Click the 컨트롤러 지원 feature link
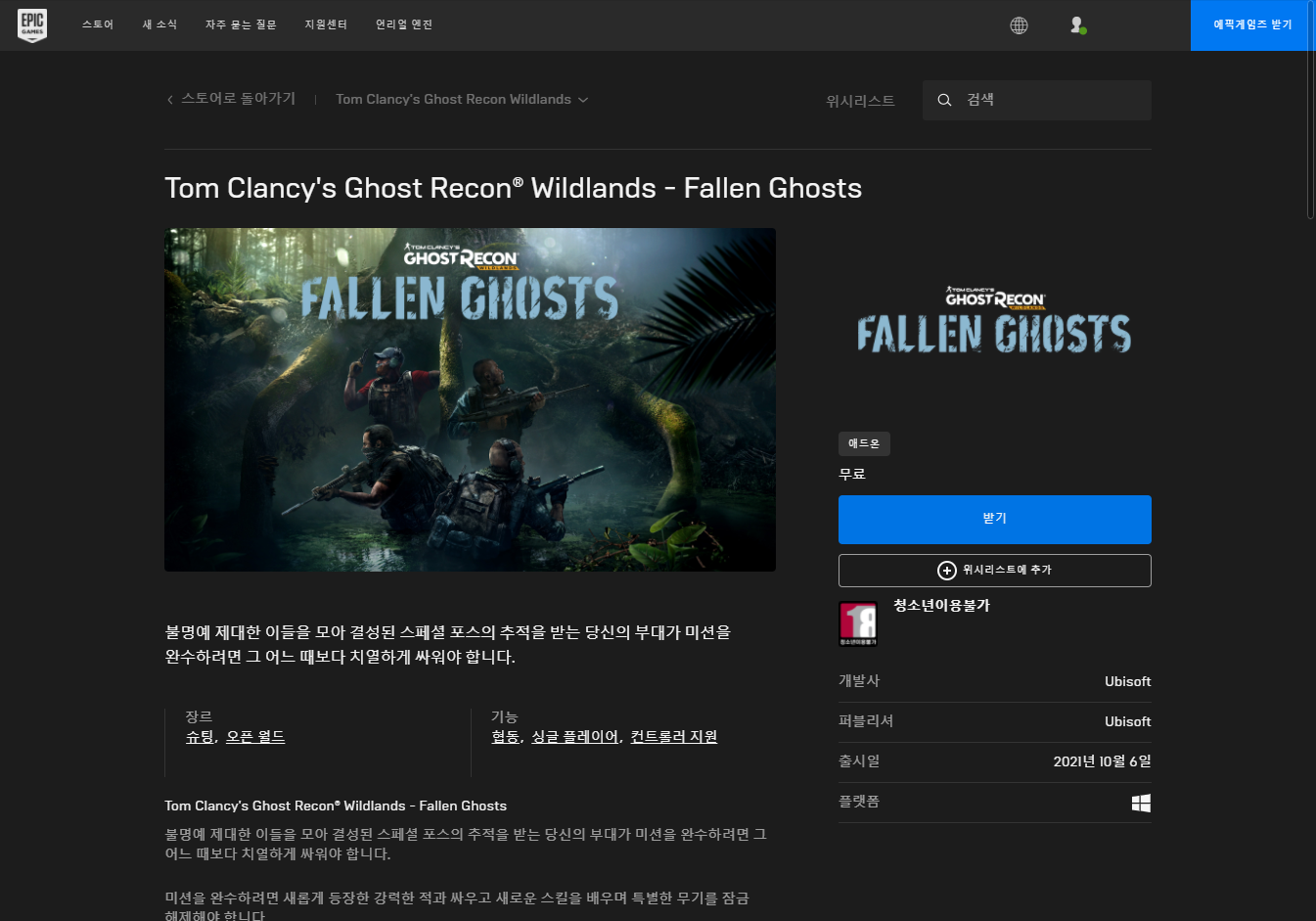The image size is (1316, 921). tap(673, 737)
